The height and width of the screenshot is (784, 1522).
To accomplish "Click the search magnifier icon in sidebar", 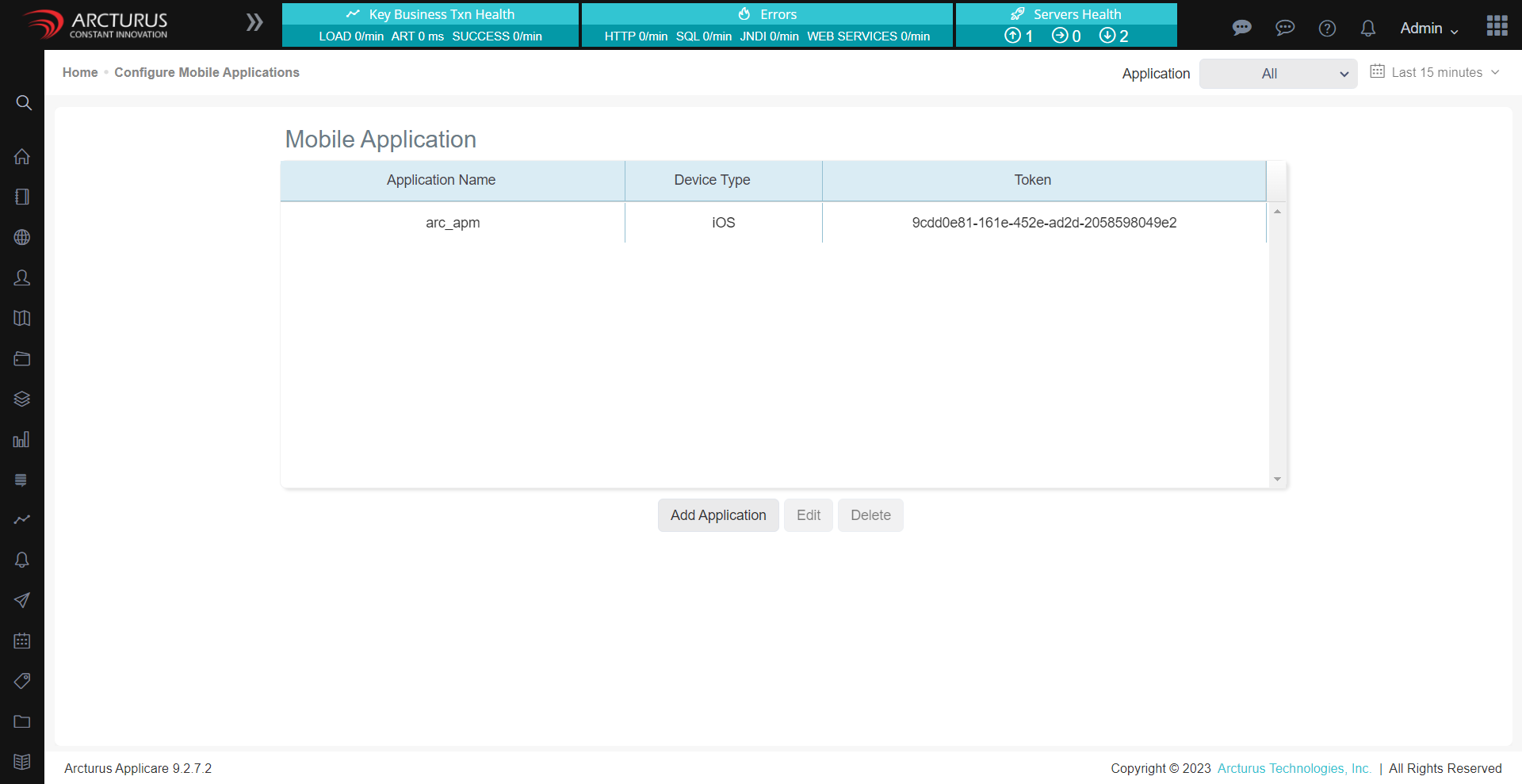I will click(24, 103).
